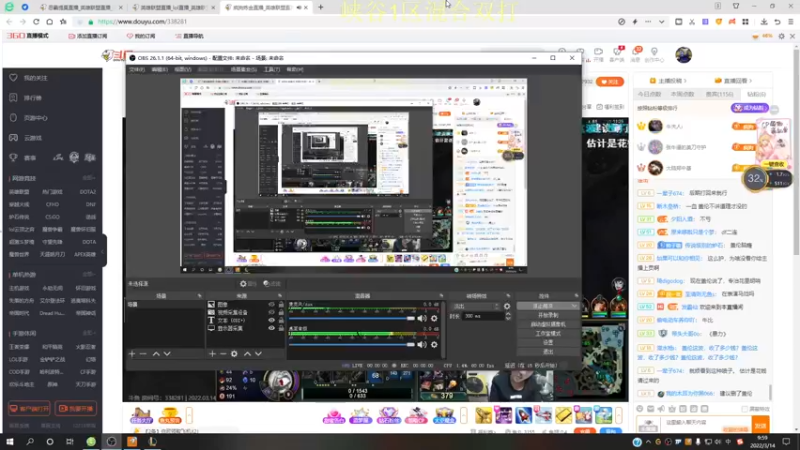The image size is (800, 450).
Task: Add a new scene with plus icon
Action: pos(132,354)
